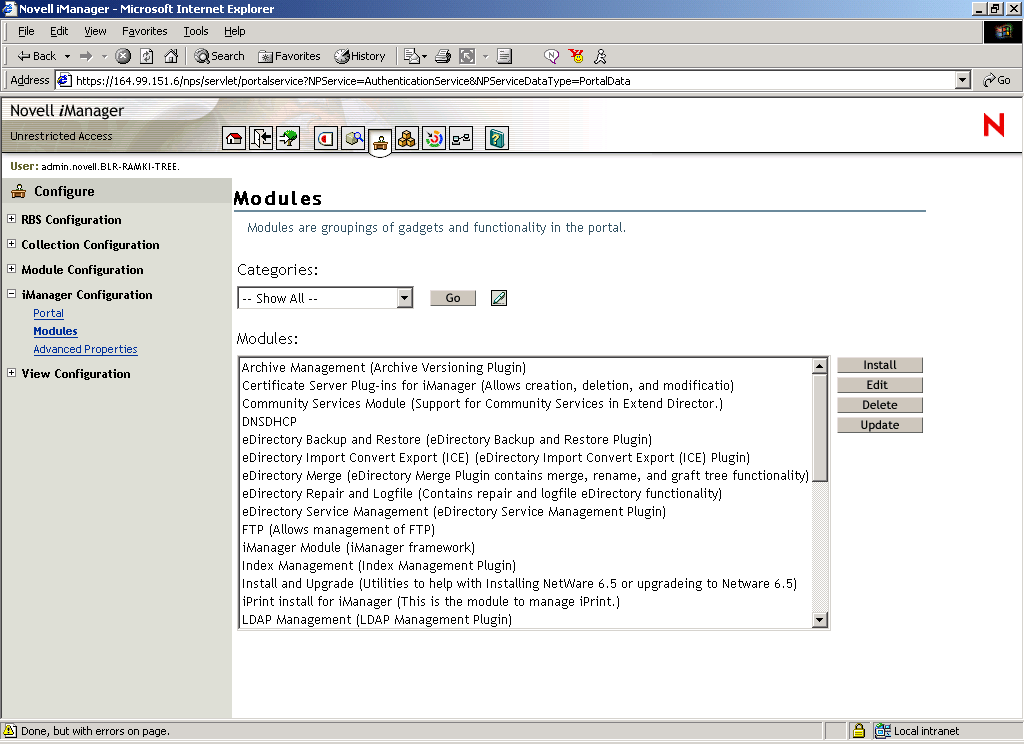
Task: Click the Modules list scrollbar down arrow
Action: coord(820,620)
